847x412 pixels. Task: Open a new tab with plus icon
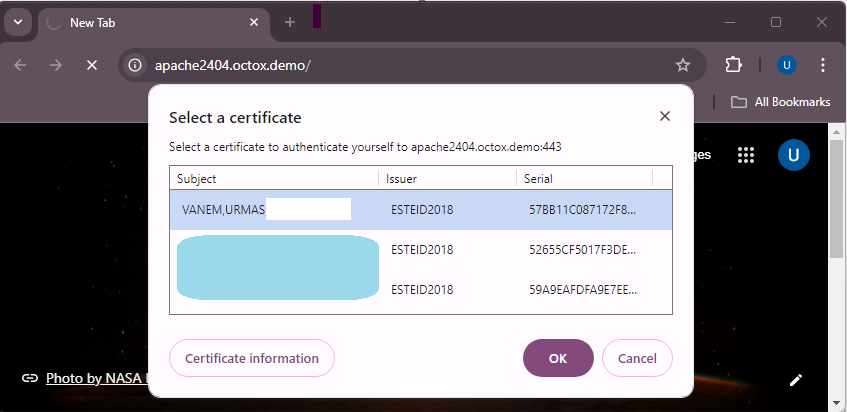click(x=290, y=22)
